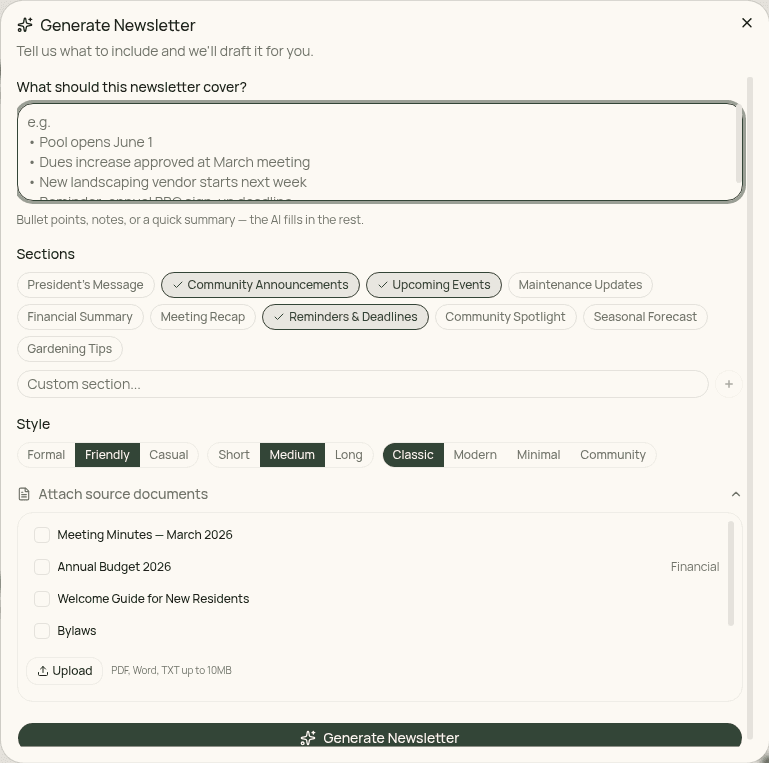The width and height of the screenshot is (769, 763).
Task: Check the Annual Budget 2026 checkbox
Action: pos(42,567)
